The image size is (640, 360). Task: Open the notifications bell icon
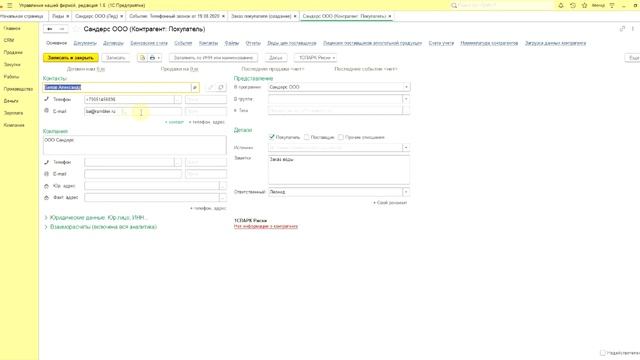point(561,5)
